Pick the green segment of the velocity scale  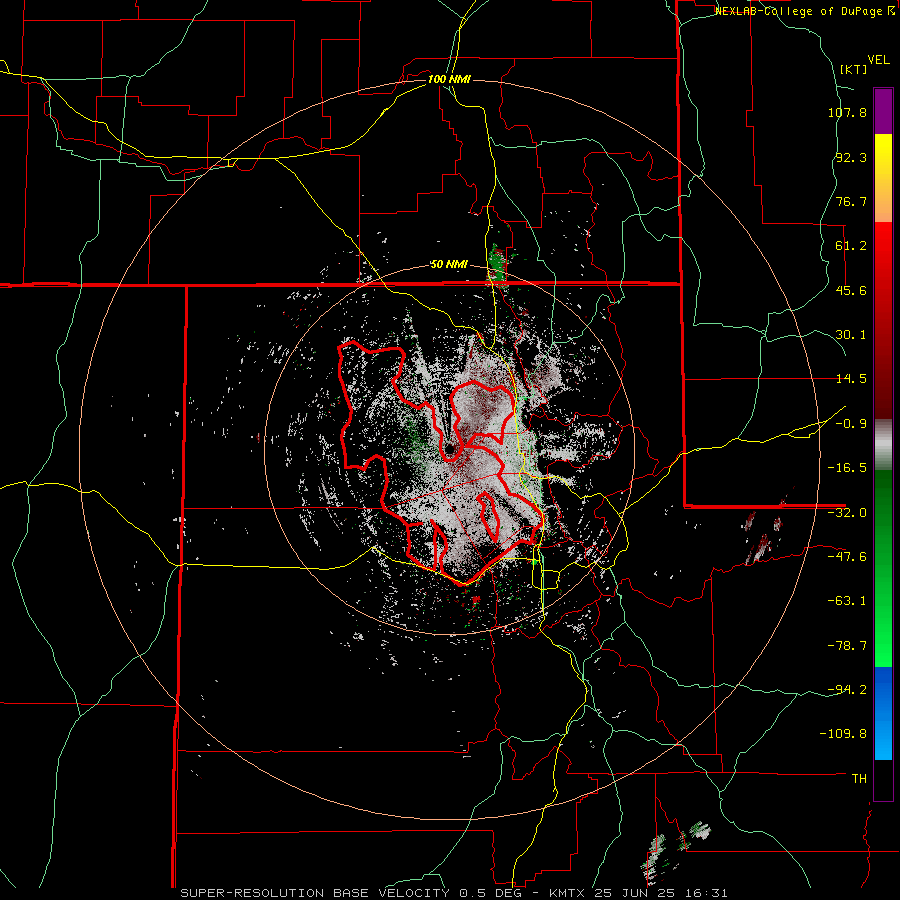883,568
